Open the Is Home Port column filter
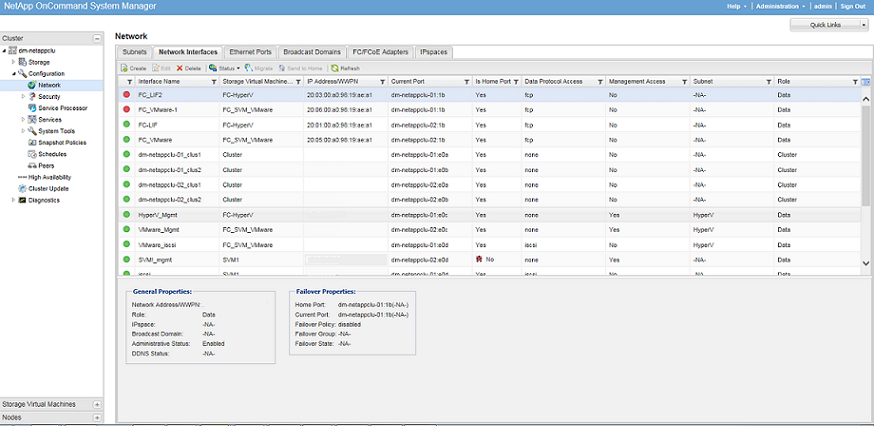The width and height of the screenshot is (874, 426). 516,82
